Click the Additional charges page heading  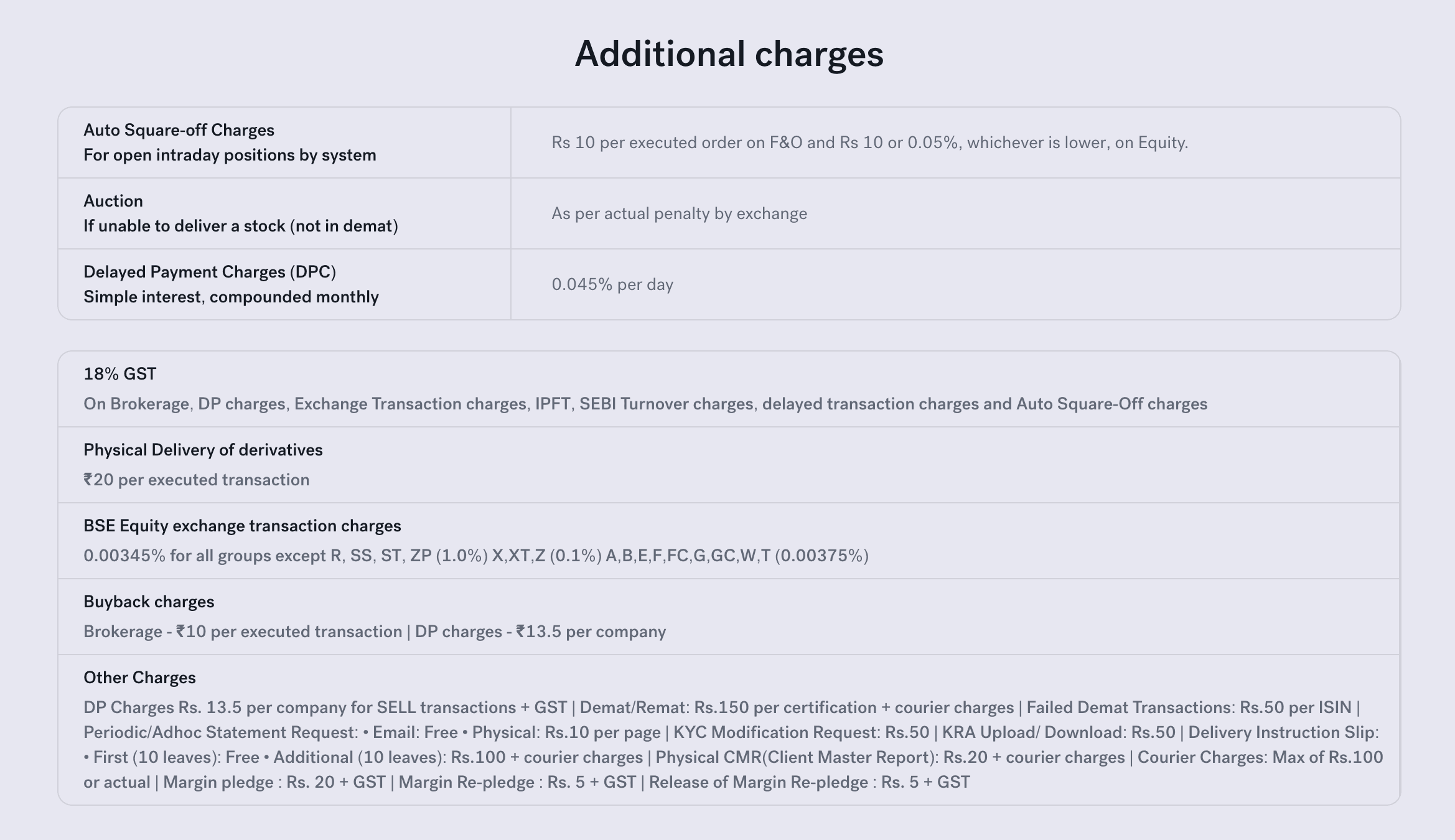728,54
